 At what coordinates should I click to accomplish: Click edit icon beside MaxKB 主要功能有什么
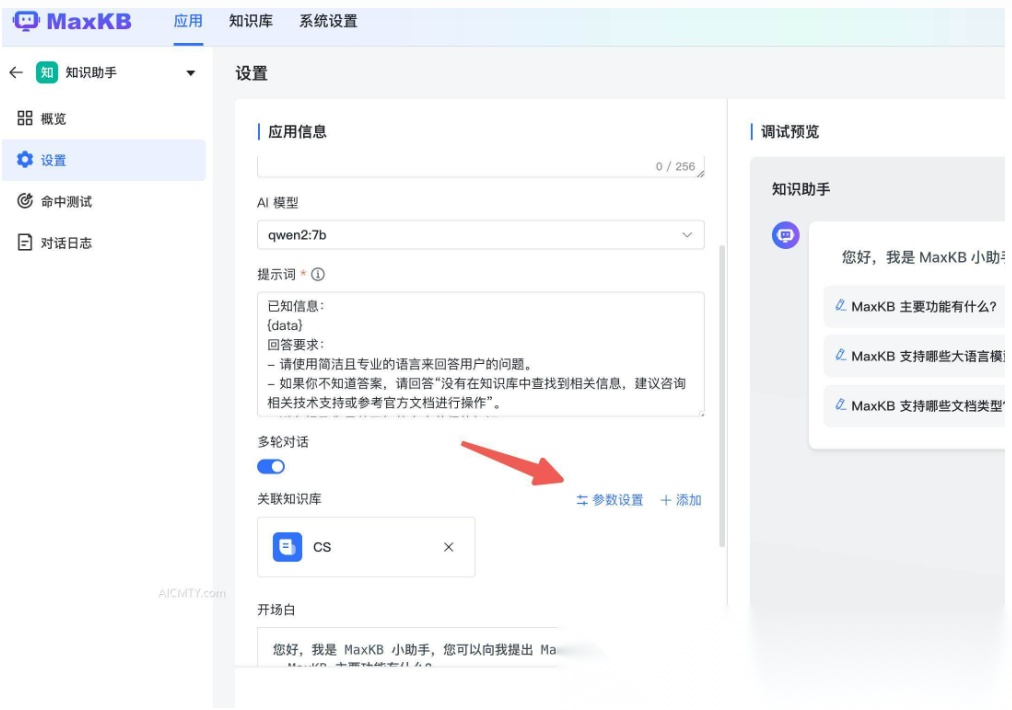(840, 305)
